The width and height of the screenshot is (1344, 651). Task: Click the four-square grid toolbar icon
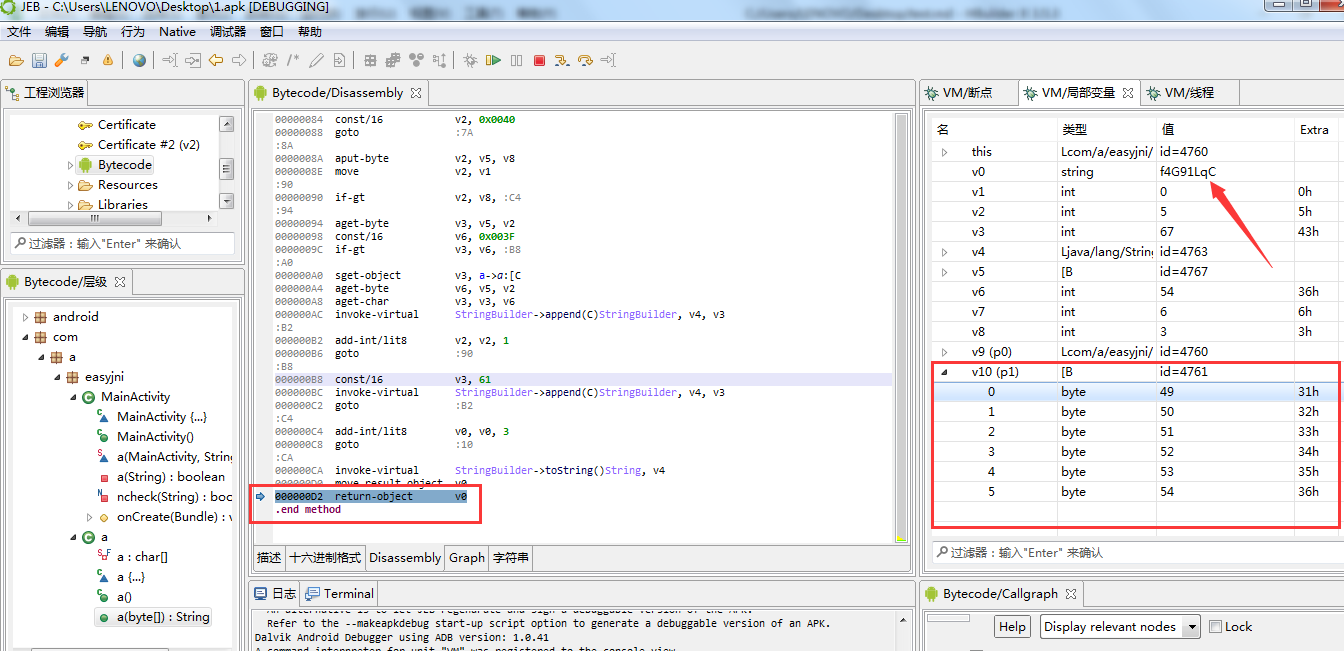tap(370, 61)
